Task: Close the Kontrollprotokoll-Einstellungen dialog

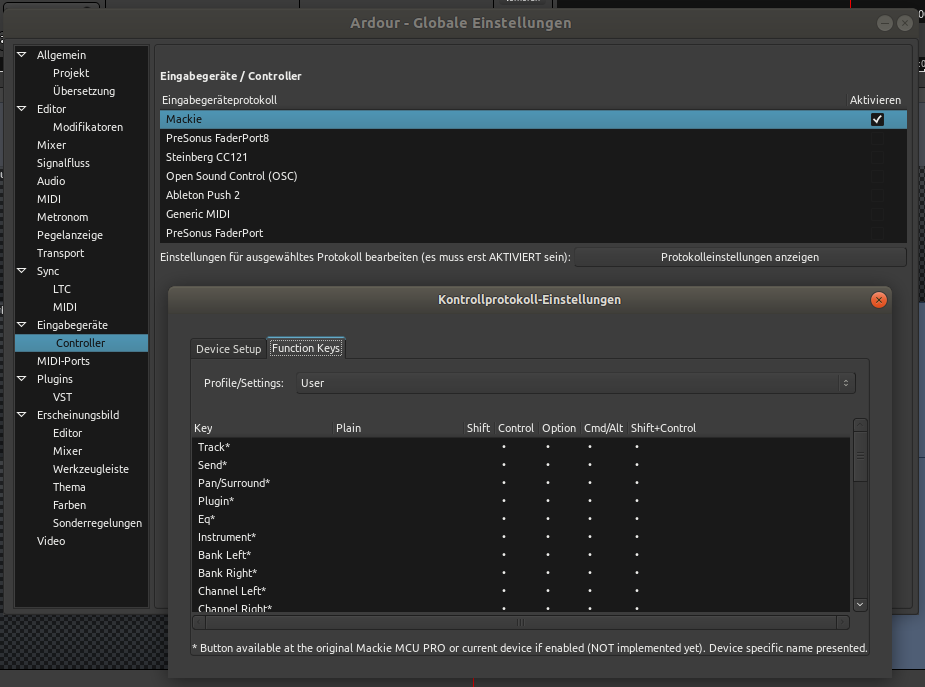Action: coord(878,300)
